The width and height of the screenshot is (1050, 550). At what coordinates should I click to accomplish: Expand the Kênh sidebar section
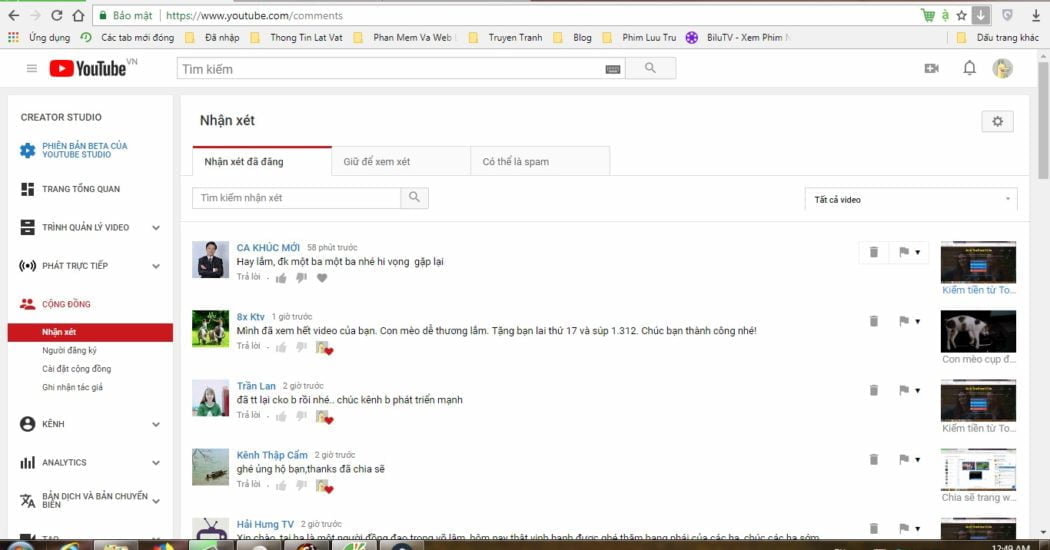156,424
